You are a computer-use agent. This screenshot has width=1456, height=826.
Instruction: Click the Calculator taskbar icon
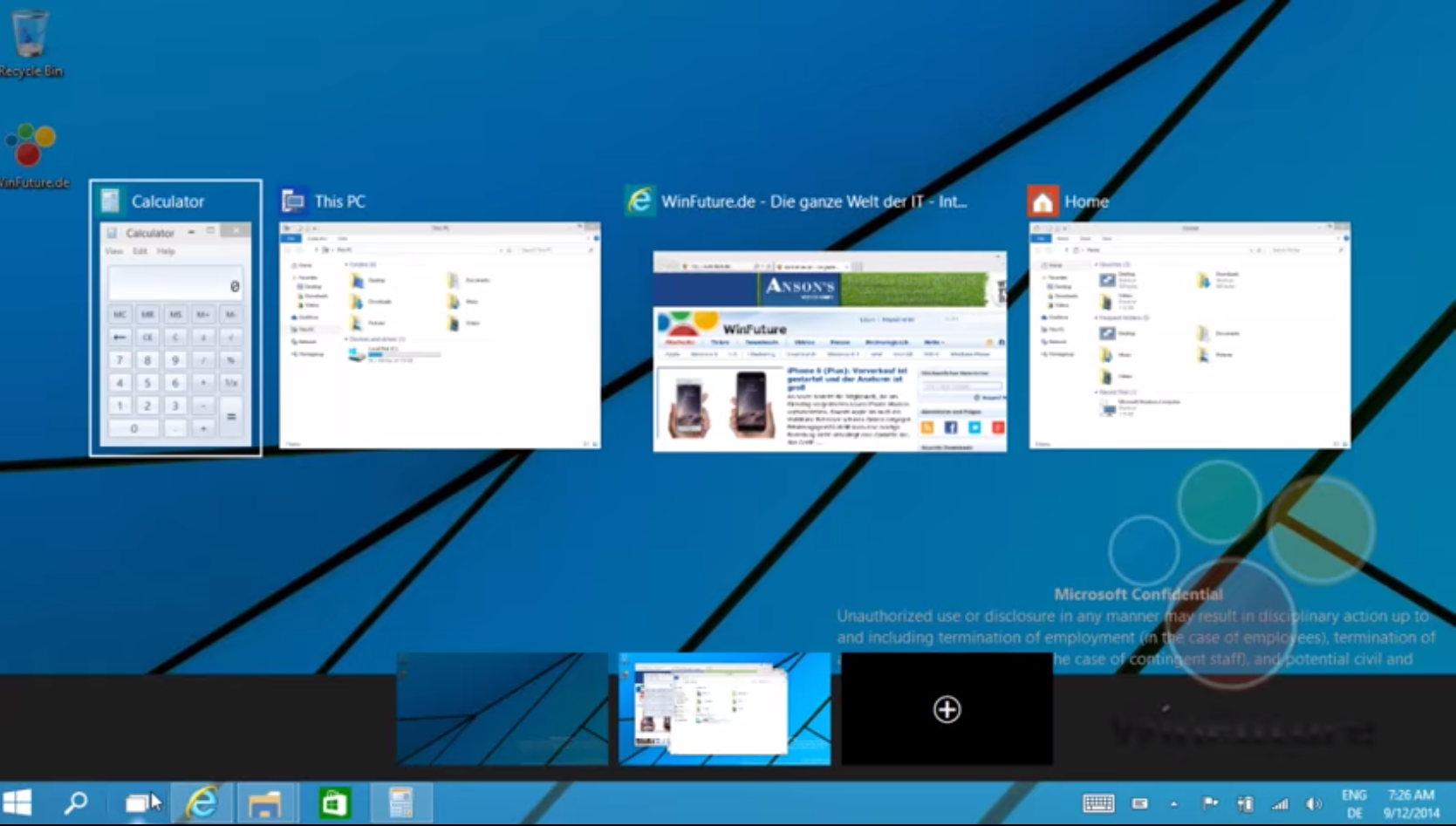[400, 802]
